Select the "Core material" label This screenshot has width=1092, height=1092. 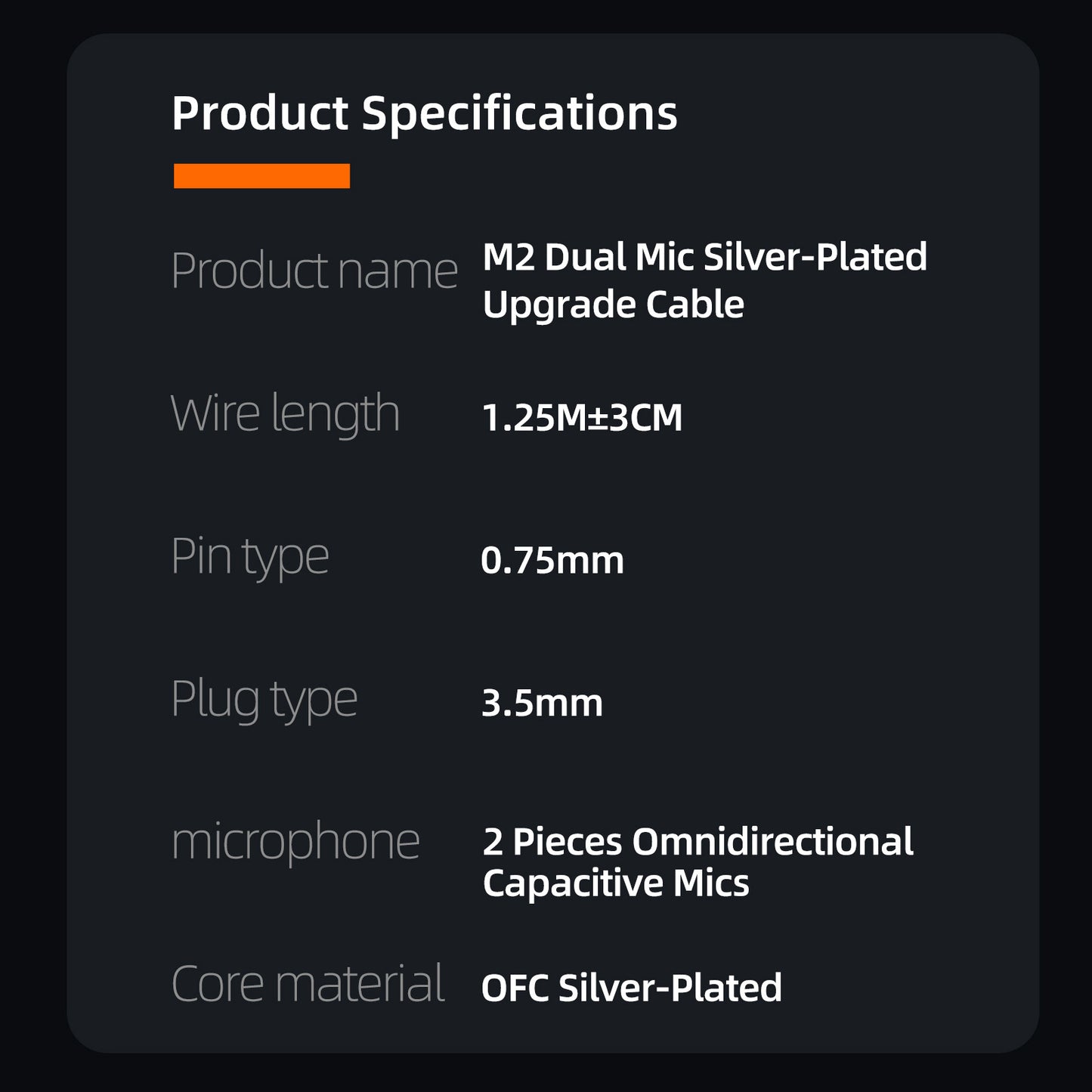[x=308, y=984]
